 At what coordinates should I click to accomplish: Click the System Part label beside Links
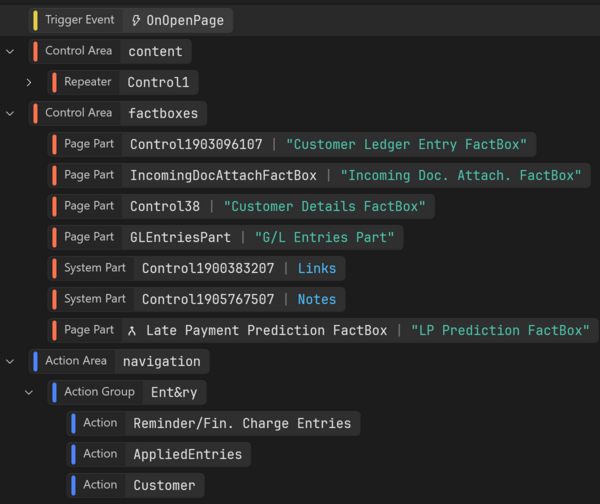coord(95,268)
